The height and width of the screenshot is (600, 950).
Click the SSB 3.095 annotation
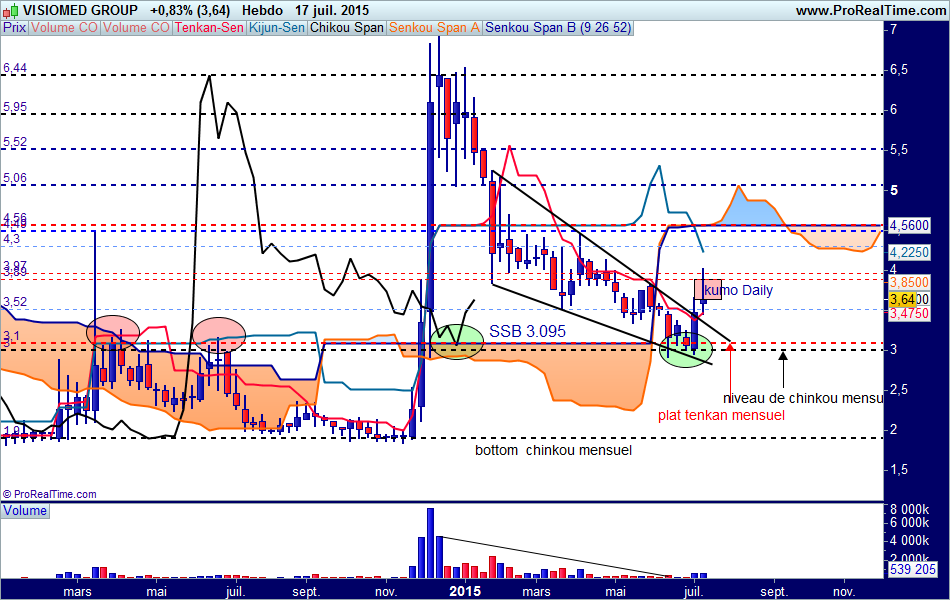(527, 331)
